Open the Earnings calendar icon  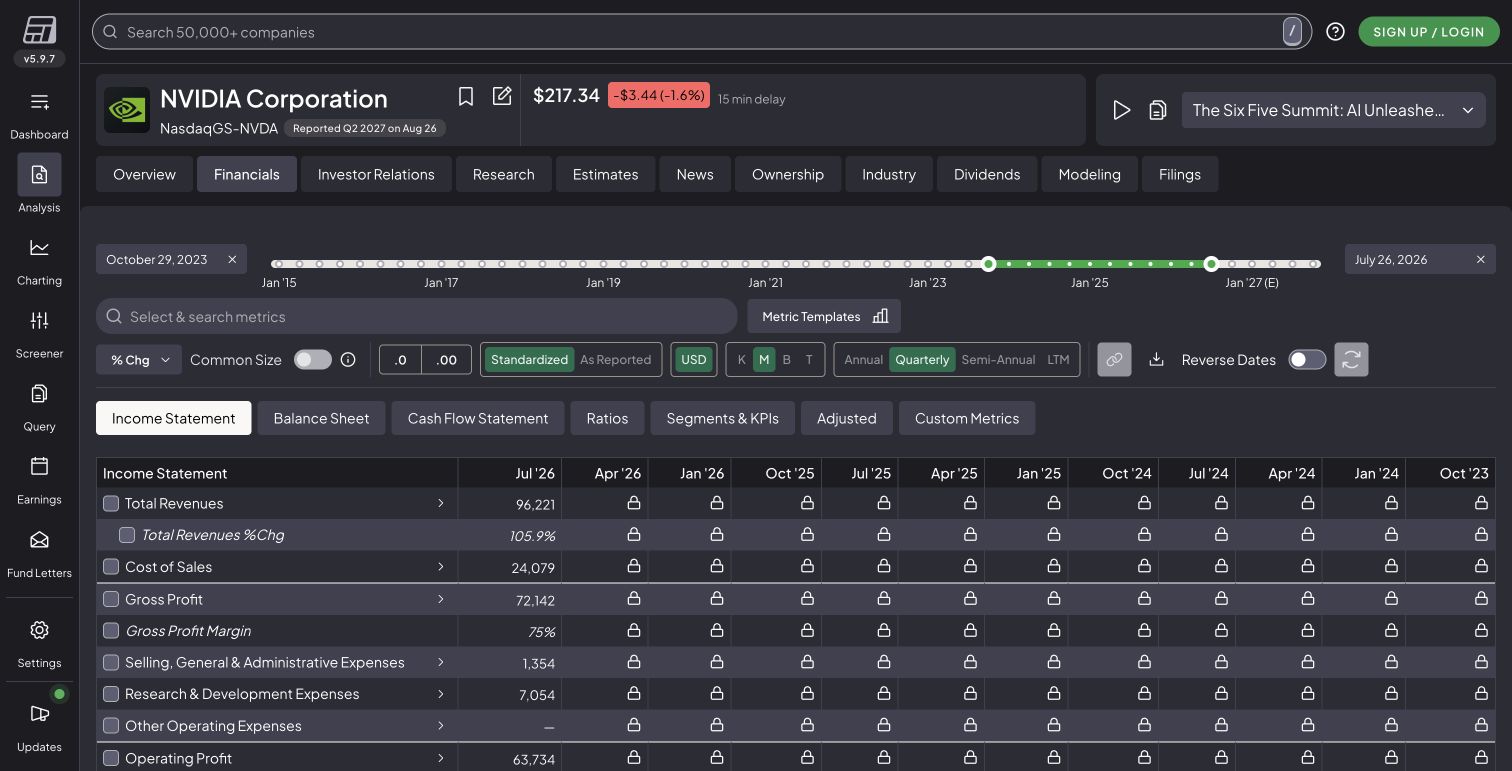tap(39, 466)
